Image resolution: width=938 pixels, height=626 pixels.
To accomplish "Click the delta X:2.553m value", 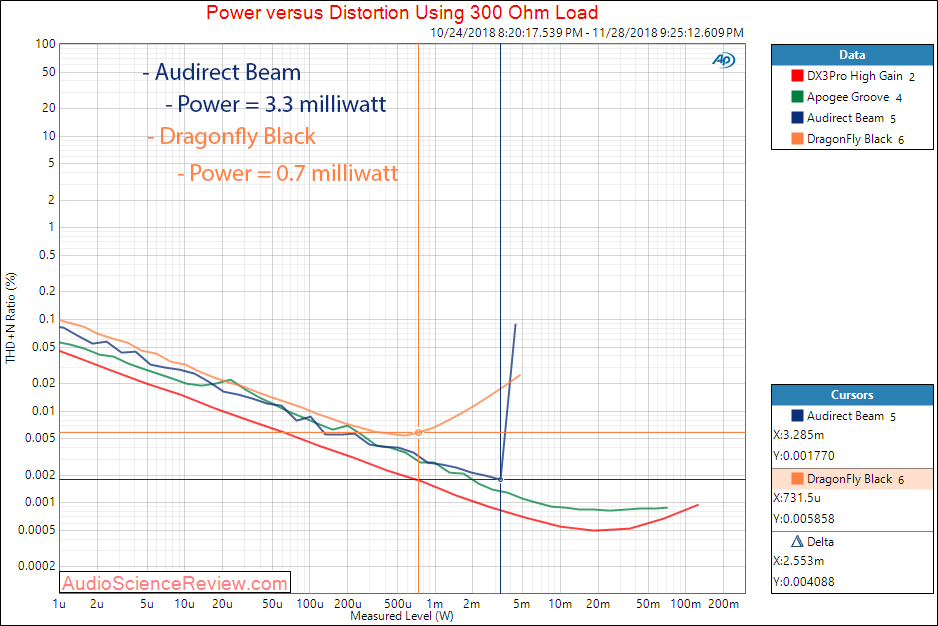I will click(799, 561).
